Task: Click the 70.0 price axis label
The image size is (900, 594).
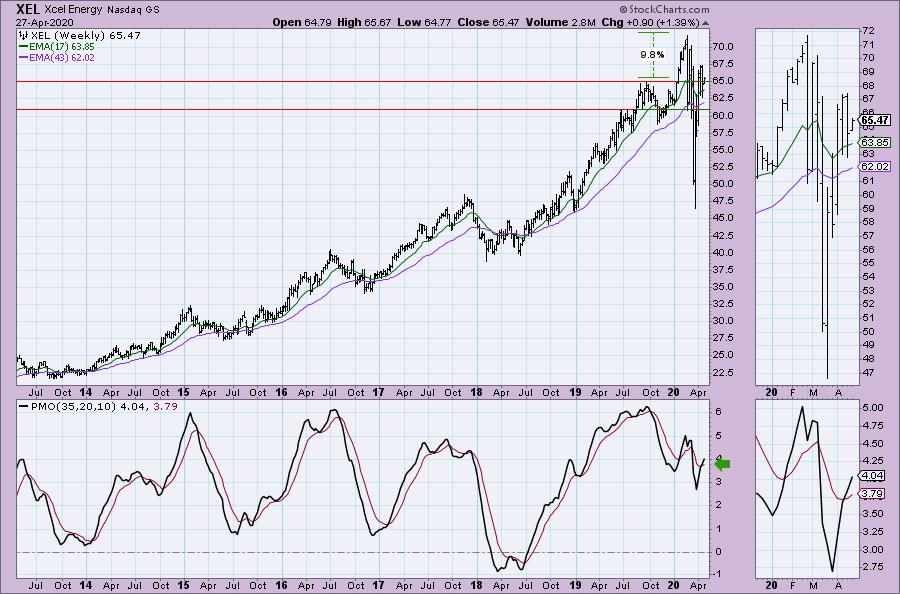Action: pos(723,46)
